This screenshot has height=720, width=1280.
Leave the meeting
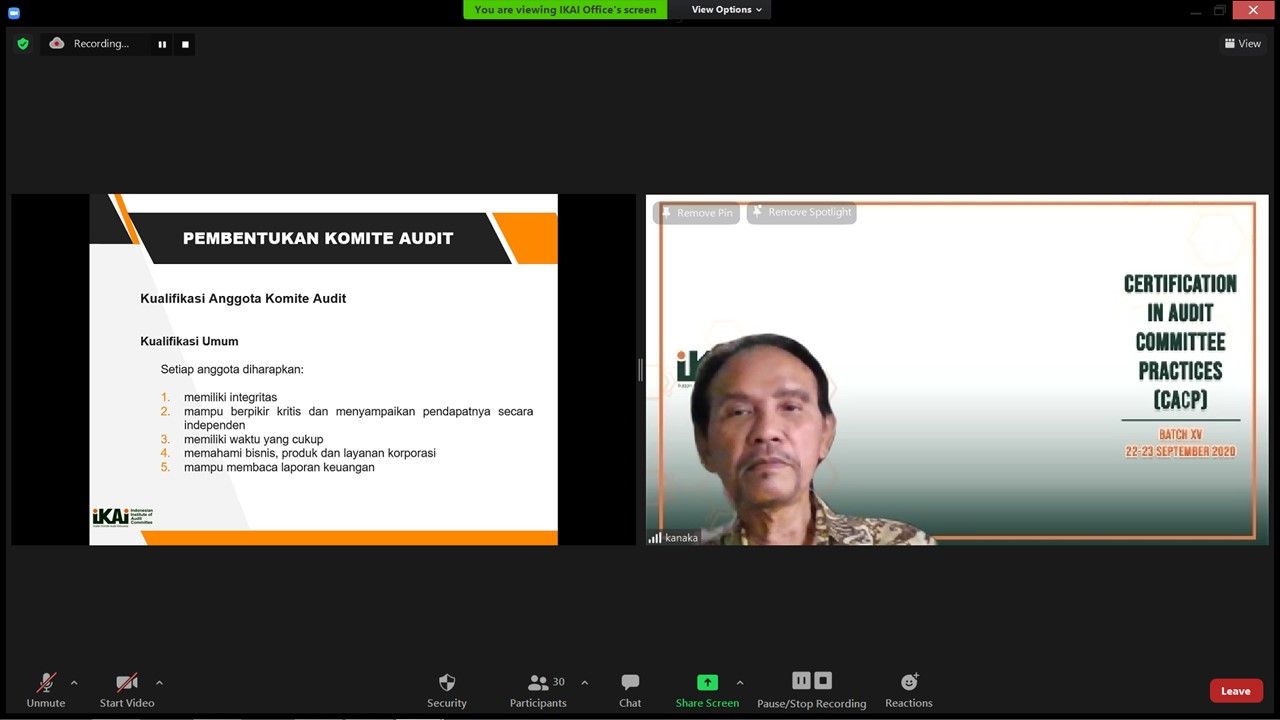[x=1236, y=691]
